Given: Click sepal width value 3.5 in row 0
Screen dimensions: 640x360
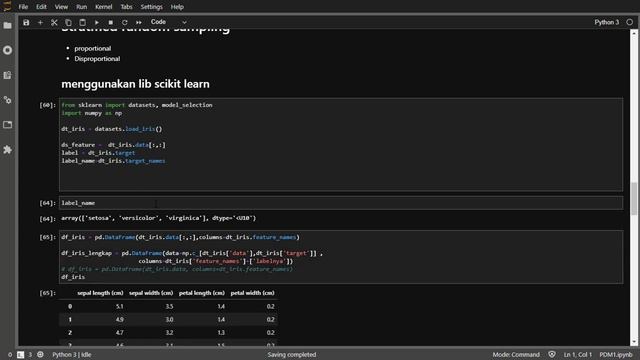Looking at the screenshot, I should point(169,307).
